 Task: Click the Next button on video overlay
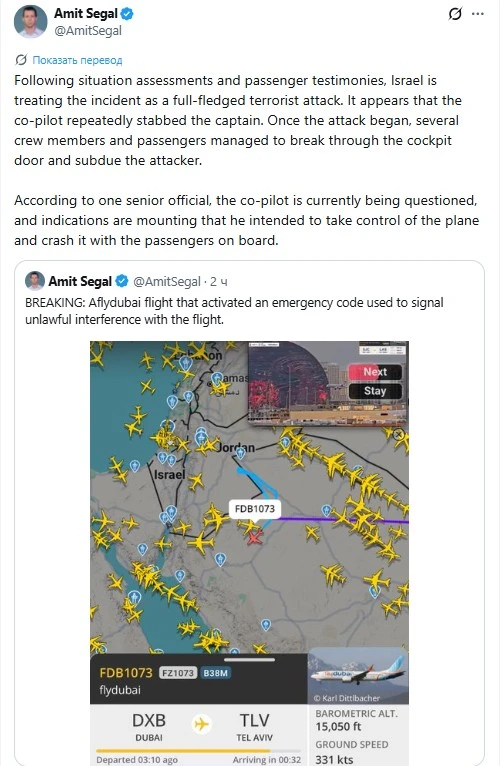coord(375,372)
